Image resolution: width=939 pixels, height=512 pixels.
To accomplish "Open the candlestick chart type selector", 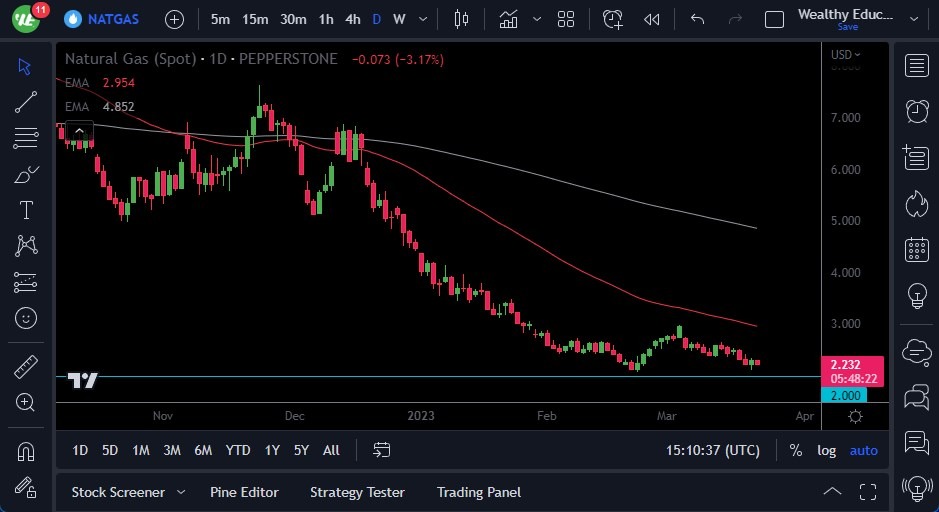I will pyautogui.click(x=461, y=19).
